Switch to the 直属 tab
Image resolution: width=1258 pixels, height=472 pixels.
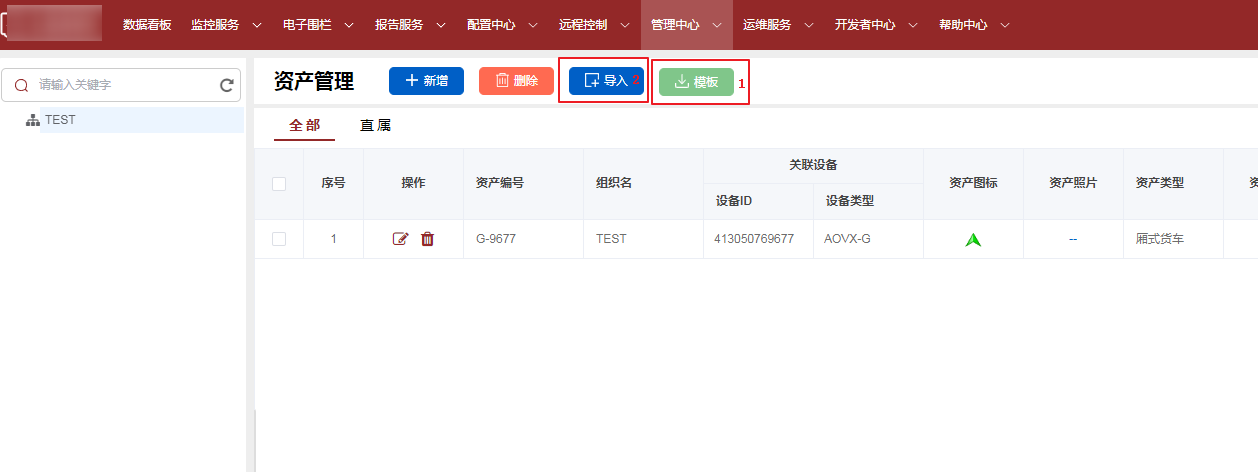(375, 126)
